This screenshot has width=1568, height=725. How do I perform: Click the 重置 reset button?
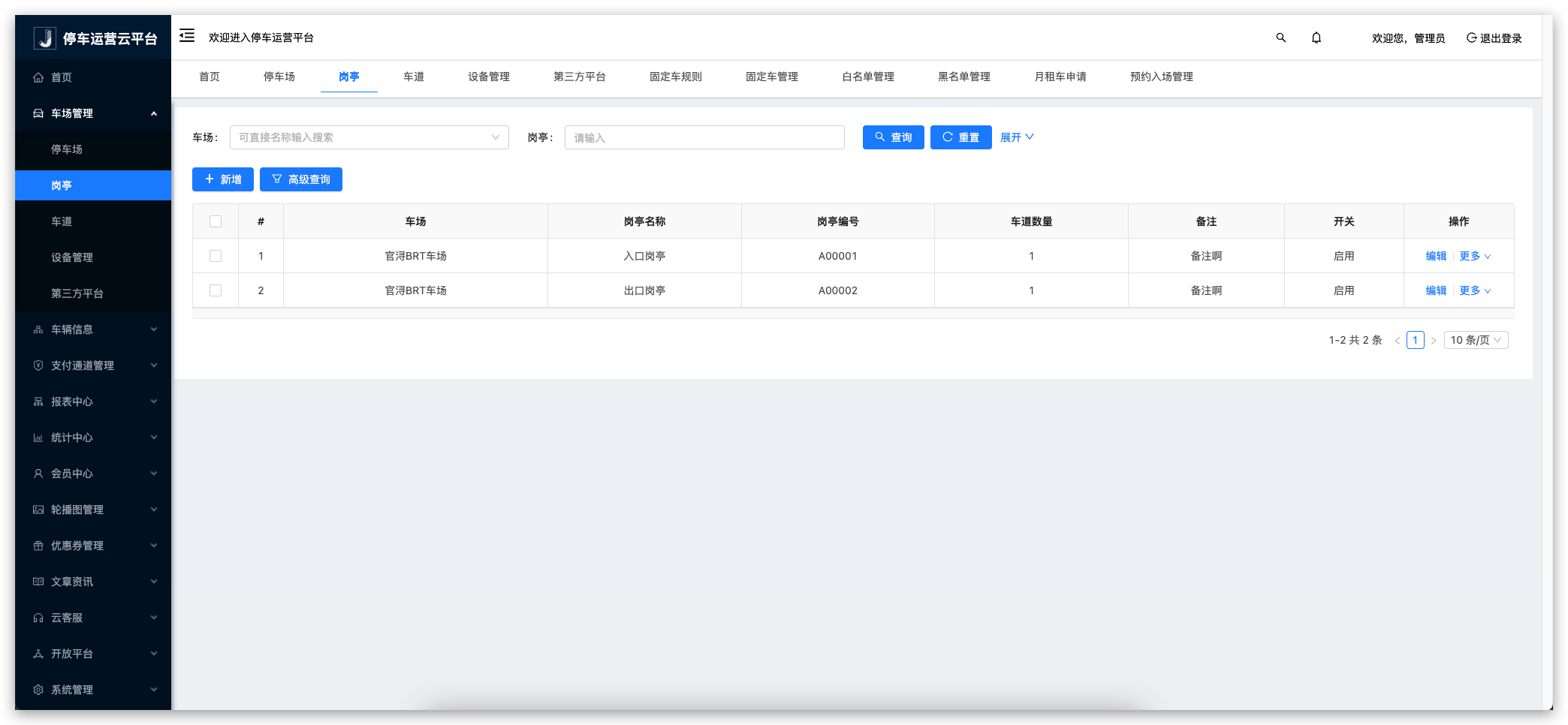click(x=961, y=137)
